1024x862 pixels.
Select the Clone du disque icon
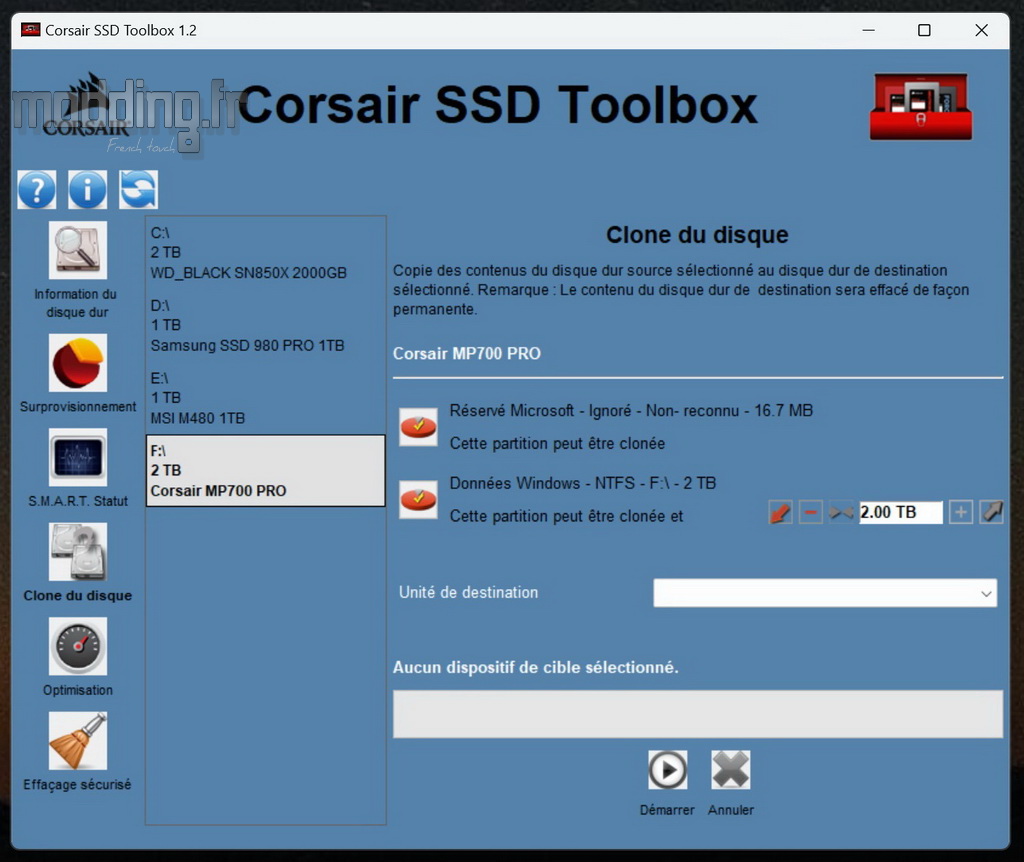[78, 552]
